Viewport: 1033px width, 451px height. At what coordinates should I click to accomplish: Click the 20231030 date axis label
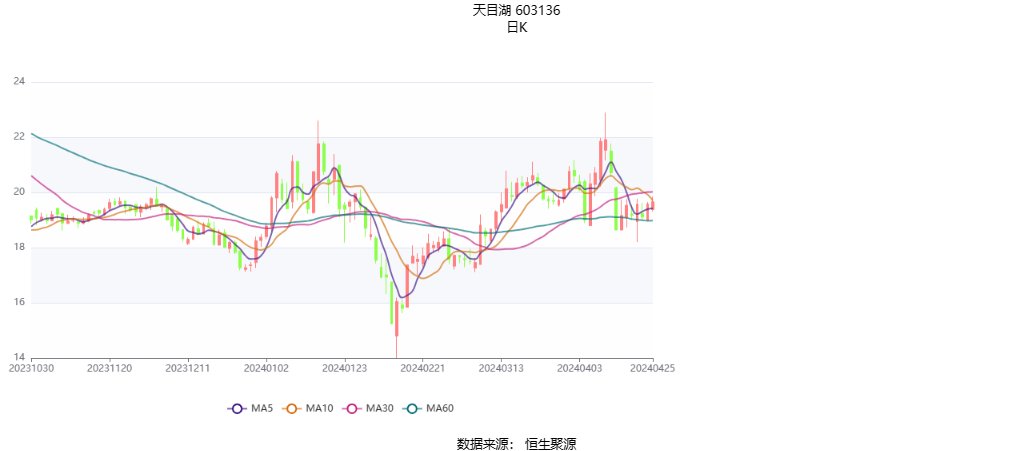coord(32,369)
